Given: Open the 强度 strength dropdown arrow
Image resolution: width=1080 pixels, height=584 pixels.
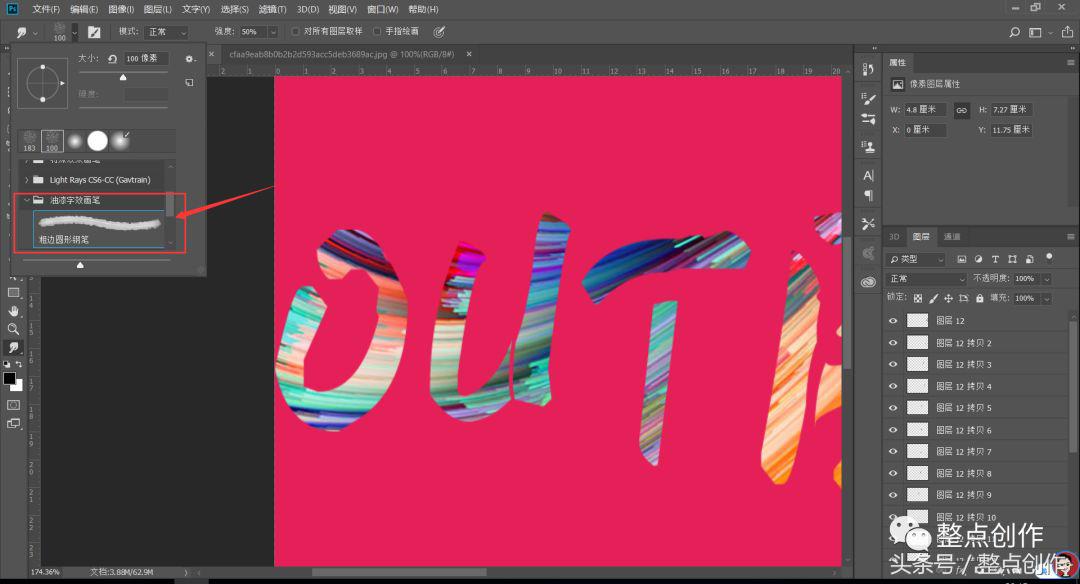Looking at the screenshot, I should coord(272,32).
